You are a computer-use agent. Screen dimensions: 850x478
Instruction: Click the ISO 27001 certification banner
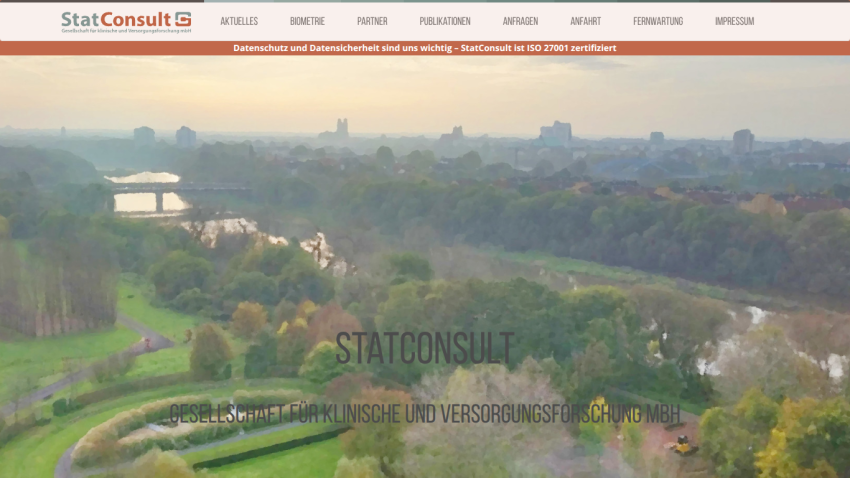pyautogui.click(x=425, y=48)
